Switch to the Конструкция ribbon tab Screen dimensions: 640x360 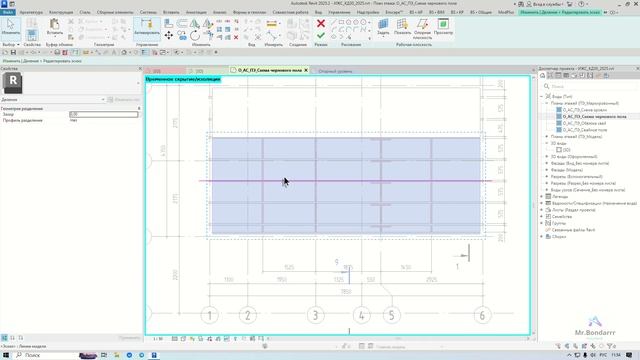point(61,12)
